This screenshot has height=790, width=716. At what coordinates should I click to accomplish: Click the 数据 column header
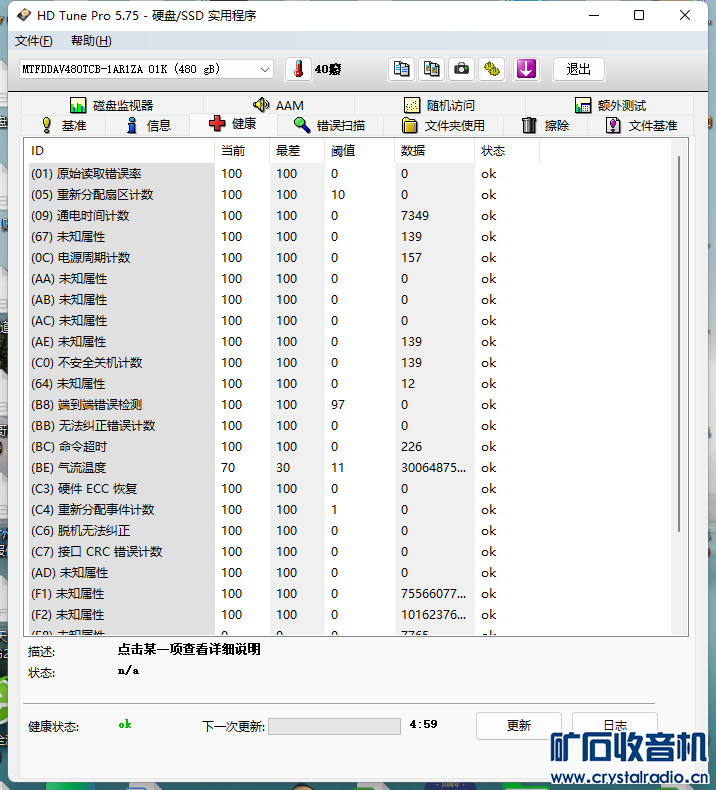tap(434, 151)
